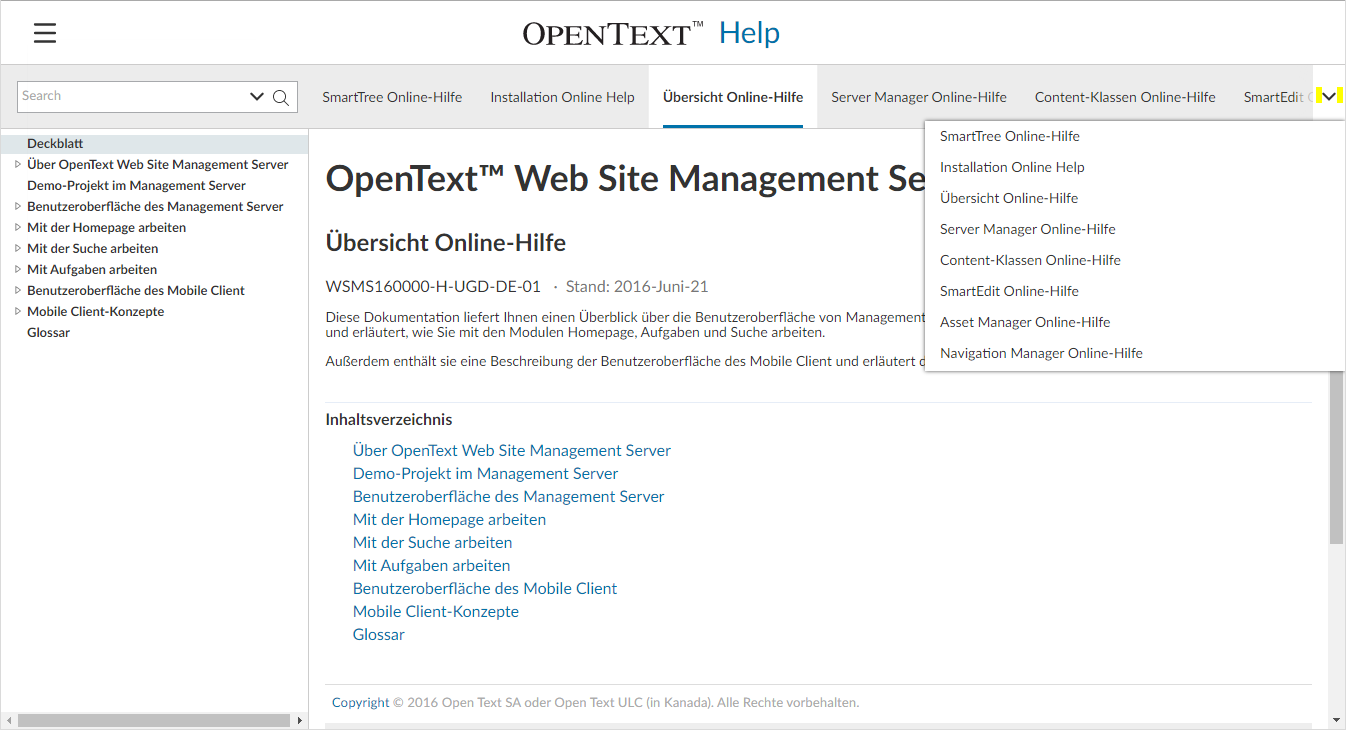
Task: Switch to SmartTree Online-Hilfe tab
Action: coord(392,97)
